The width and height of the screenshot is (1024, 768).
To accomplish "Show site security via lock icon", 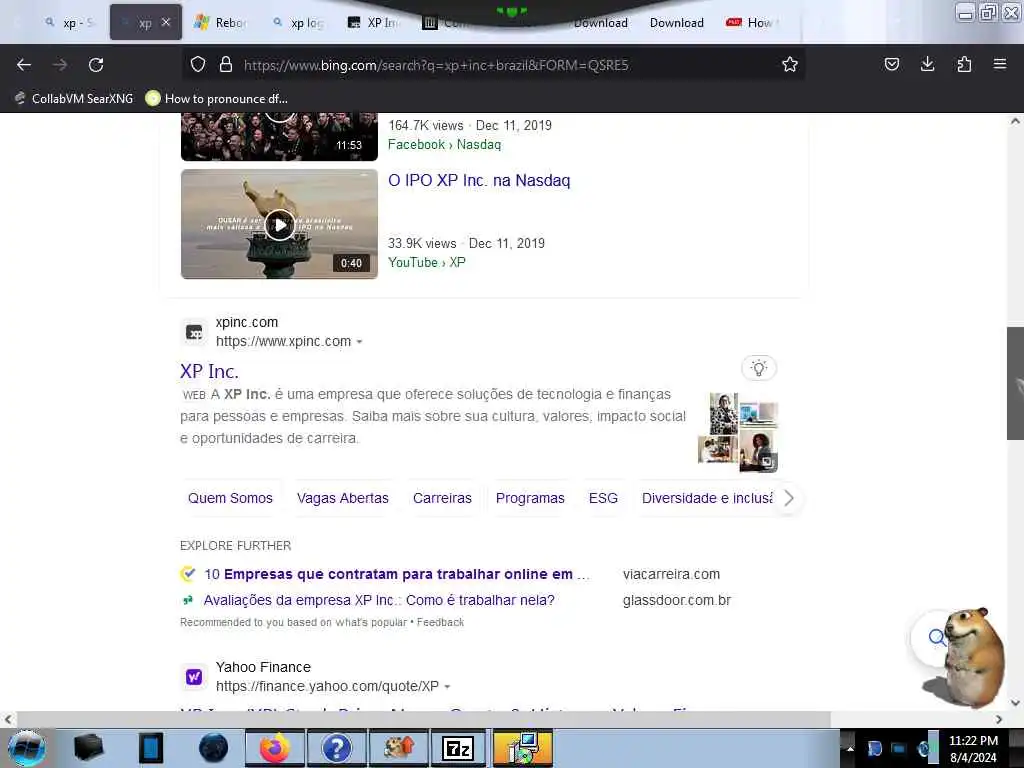I will pos(226,65).
